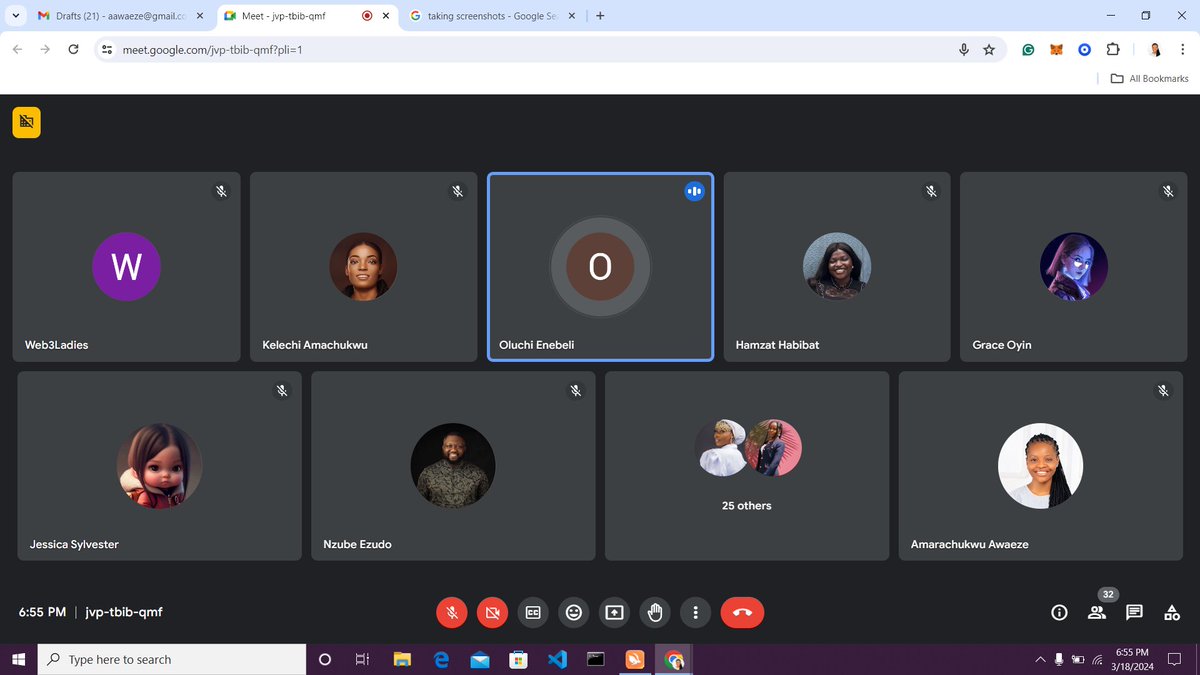Expand the tab search dropdown arrow
This screenshot has width=1200, height=675.
pos(15,16)
